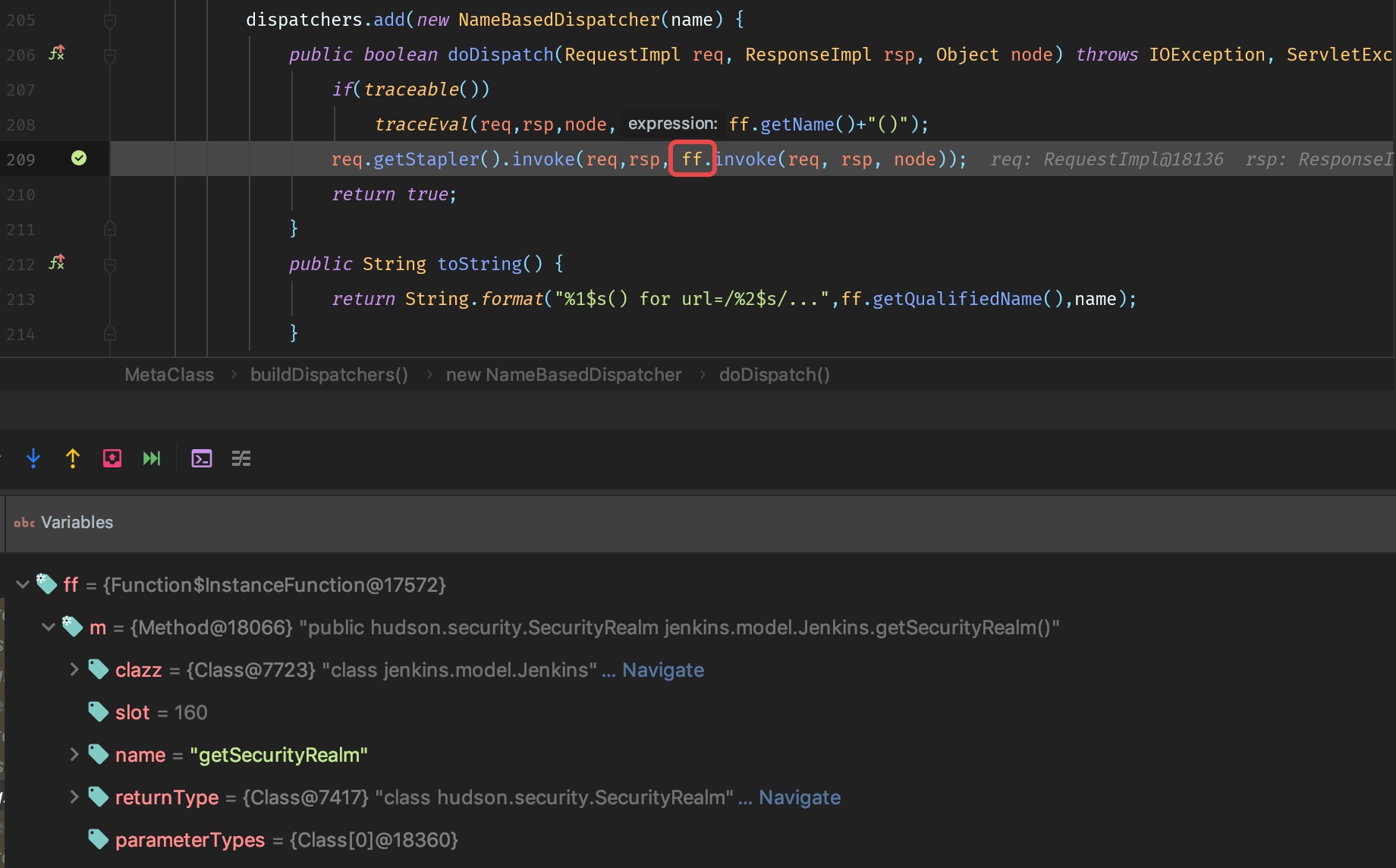The width and height of the screenshot is (1396, 868).
Task: Click the Run to Cursor green icon
Action: pyautogui.click(x=152, y=458)
